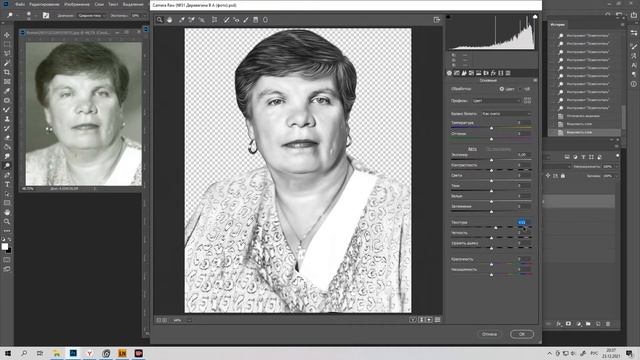Viewport: 640px width, 360px height.
Task: Open the Effects (fx) panel tab
Action: coord(493,73)
